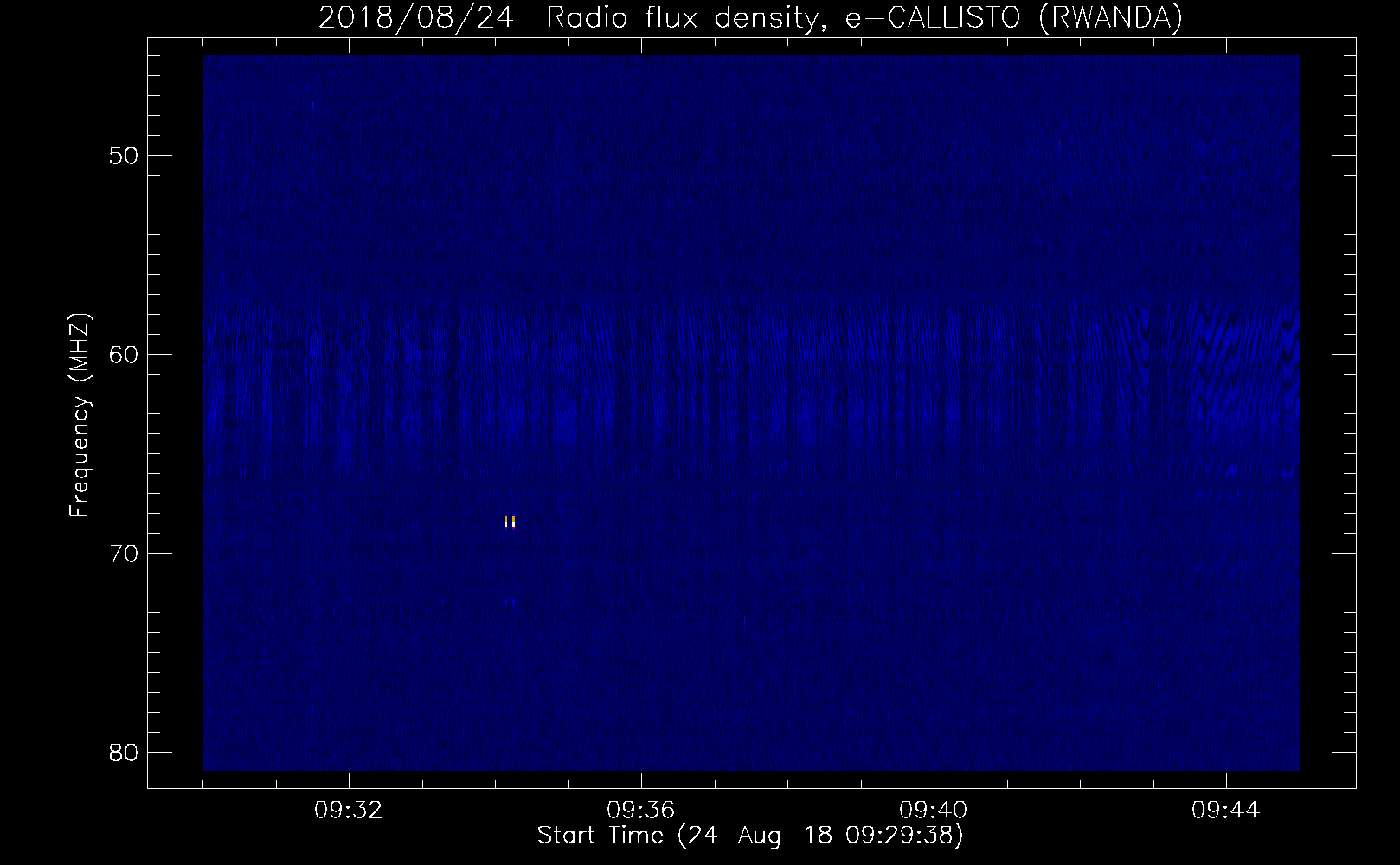Screen dimensions: 1400x865
Task: Click the 09:44 time tick label
Action: click(x=1226, y=811)
